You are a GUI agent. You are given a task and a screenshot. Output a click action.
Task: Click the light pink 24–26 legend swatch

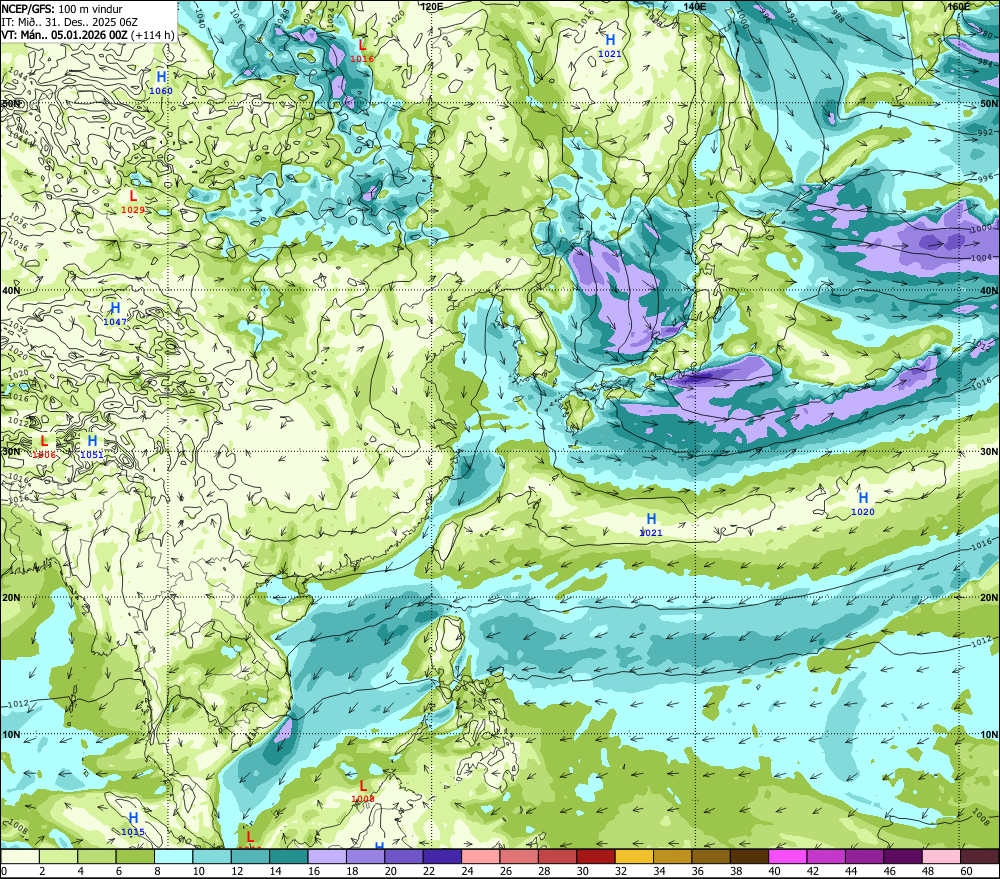pos(481,856)
